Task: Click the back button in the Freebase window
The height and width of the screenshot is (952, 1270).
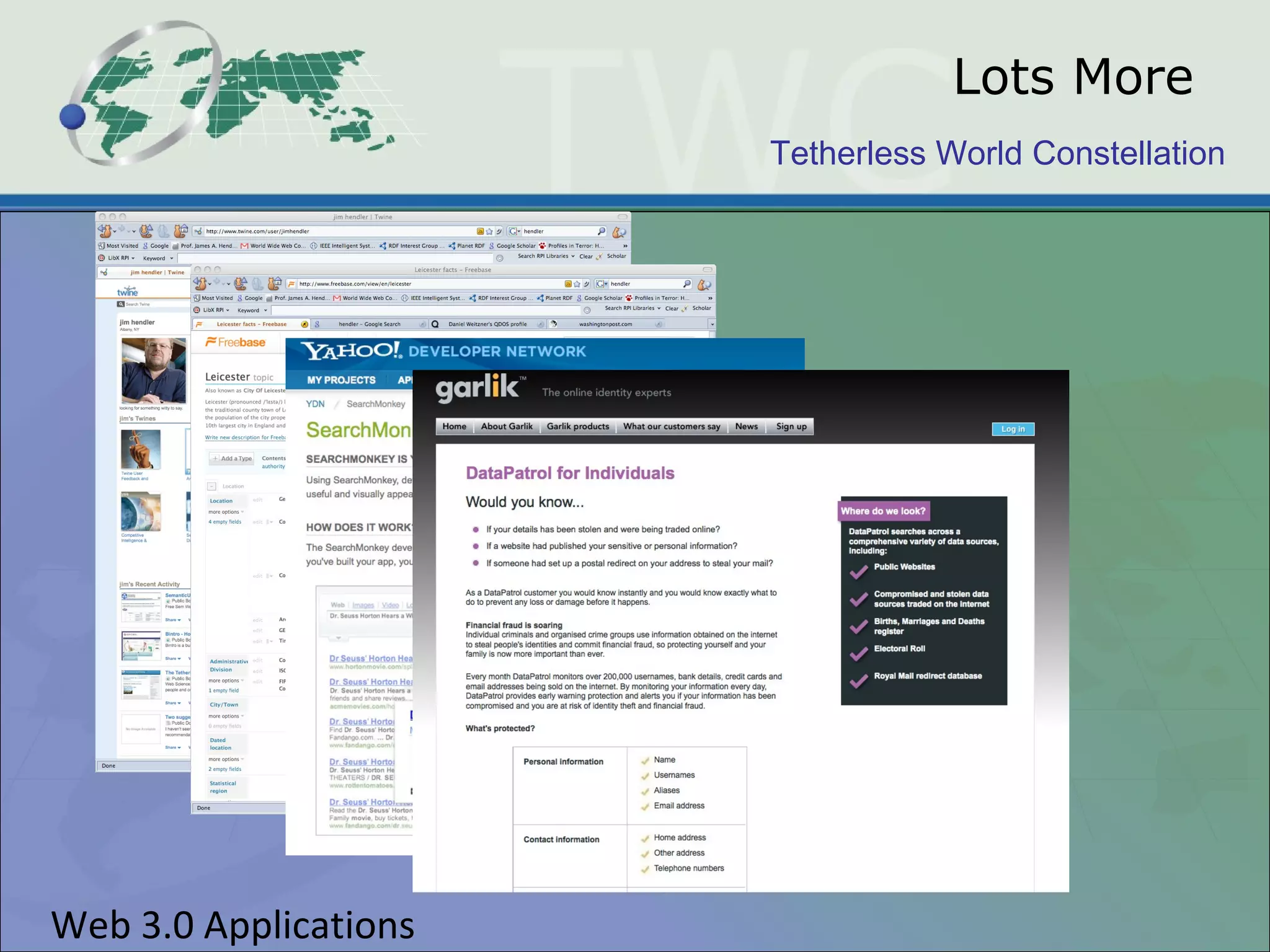Action: 201,284
